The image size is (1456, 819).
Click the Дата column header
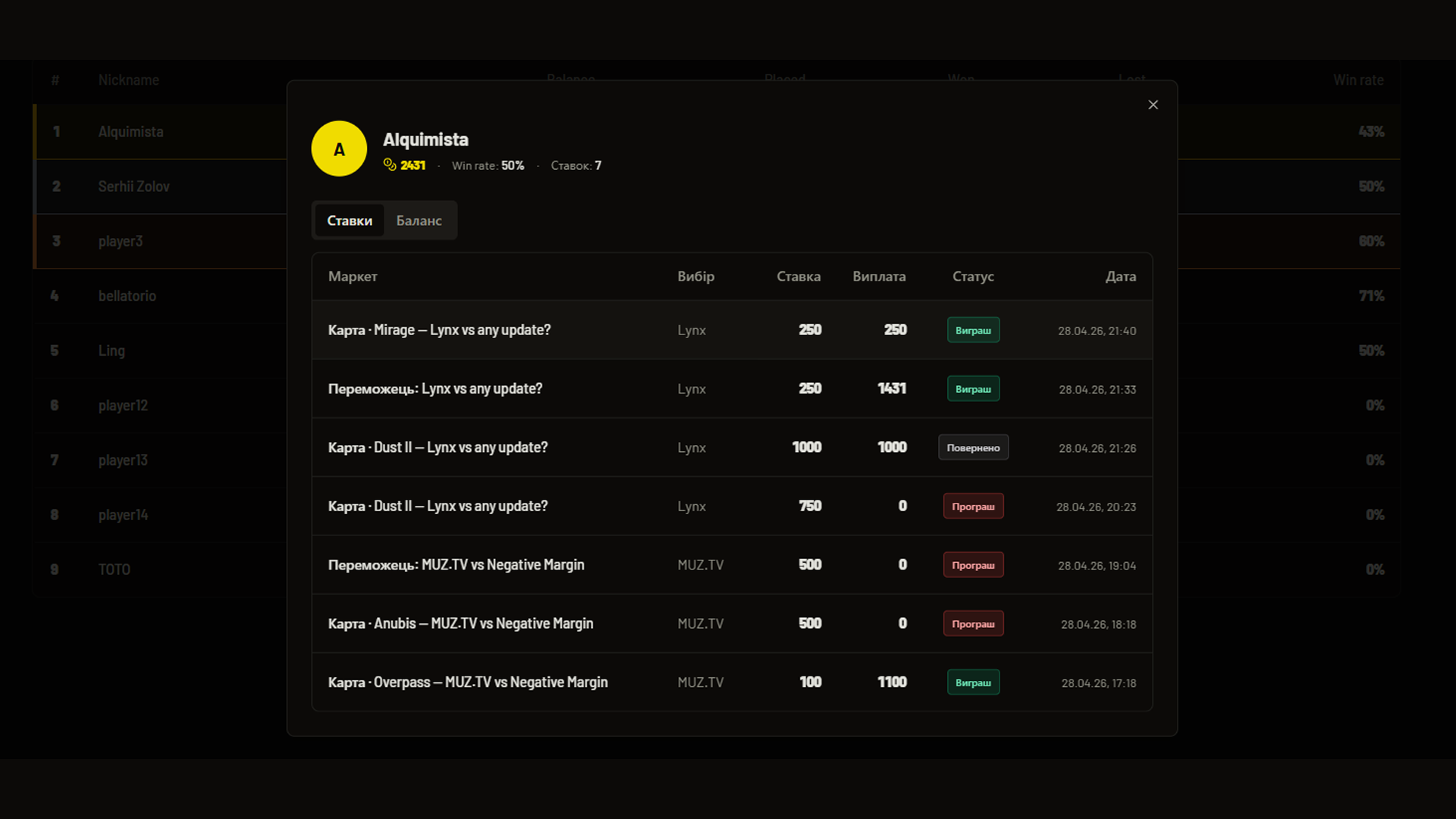[1120, 277]
